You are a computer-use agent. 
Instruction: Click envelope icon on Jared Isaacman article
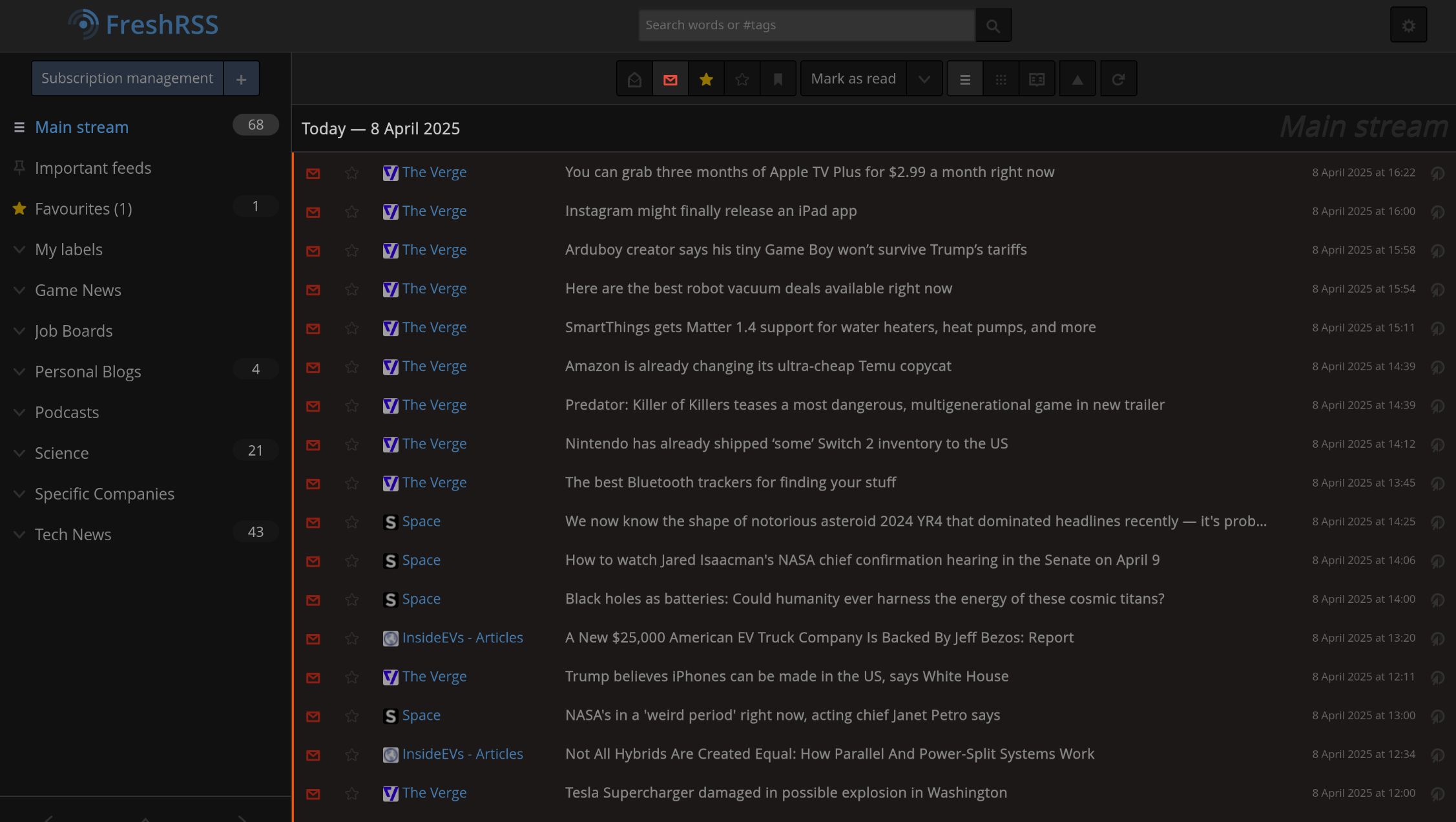(x=313, y=561)
